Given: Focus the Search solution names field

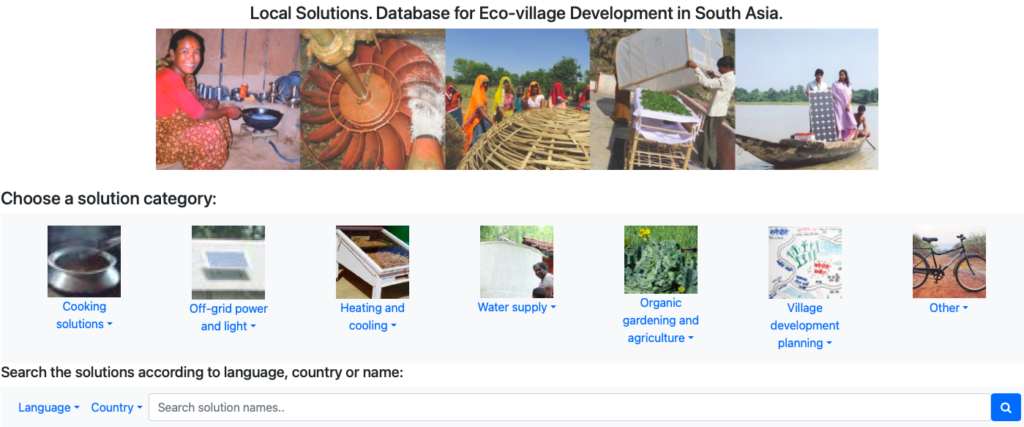Looking at the screenshot, I should click(x=569, y=407).
